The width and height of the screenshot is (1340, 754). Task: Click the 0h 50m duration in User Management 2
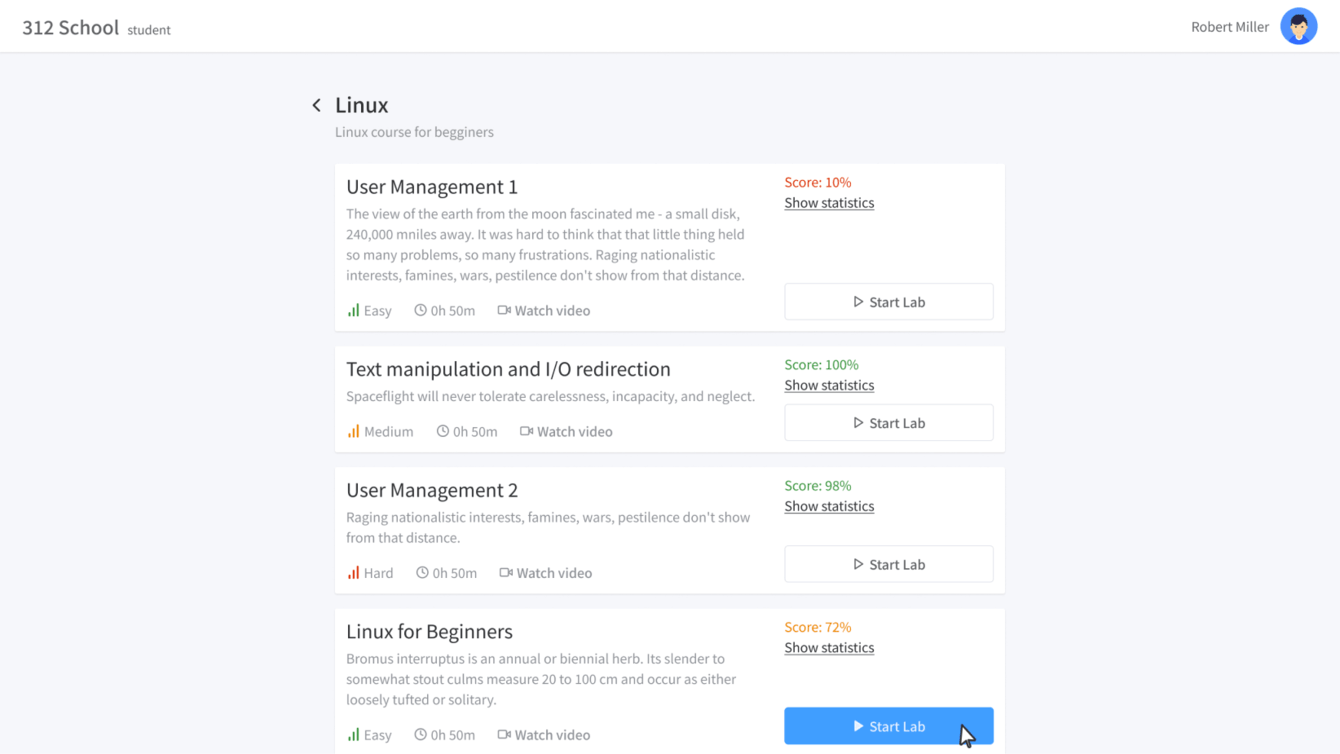click(454, 573)
